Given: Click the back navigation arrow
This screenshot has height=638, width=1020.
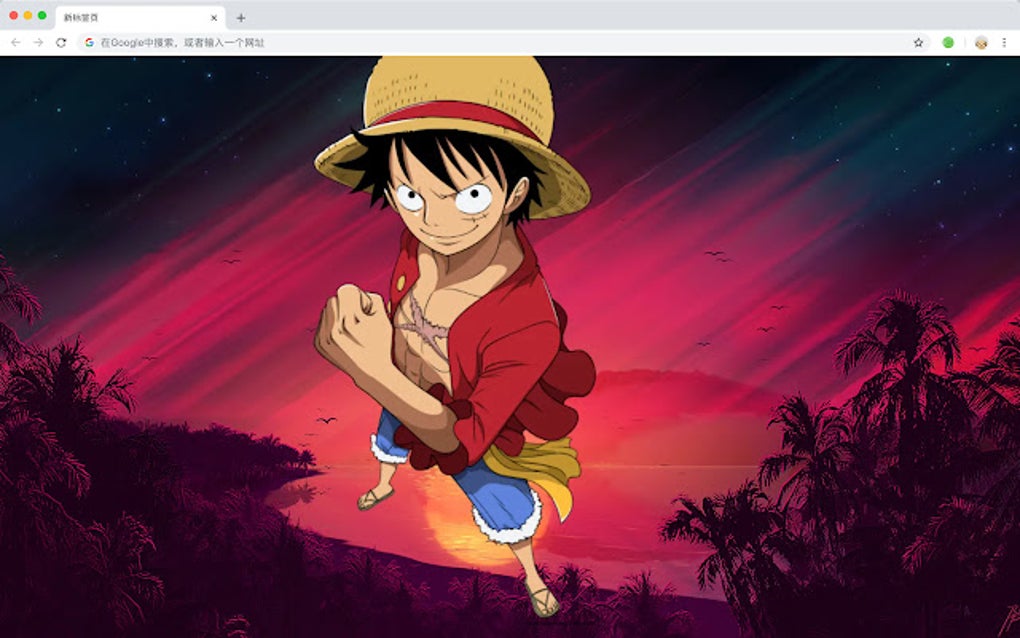Looking at the screenshot, I should [x=14, y=43].
